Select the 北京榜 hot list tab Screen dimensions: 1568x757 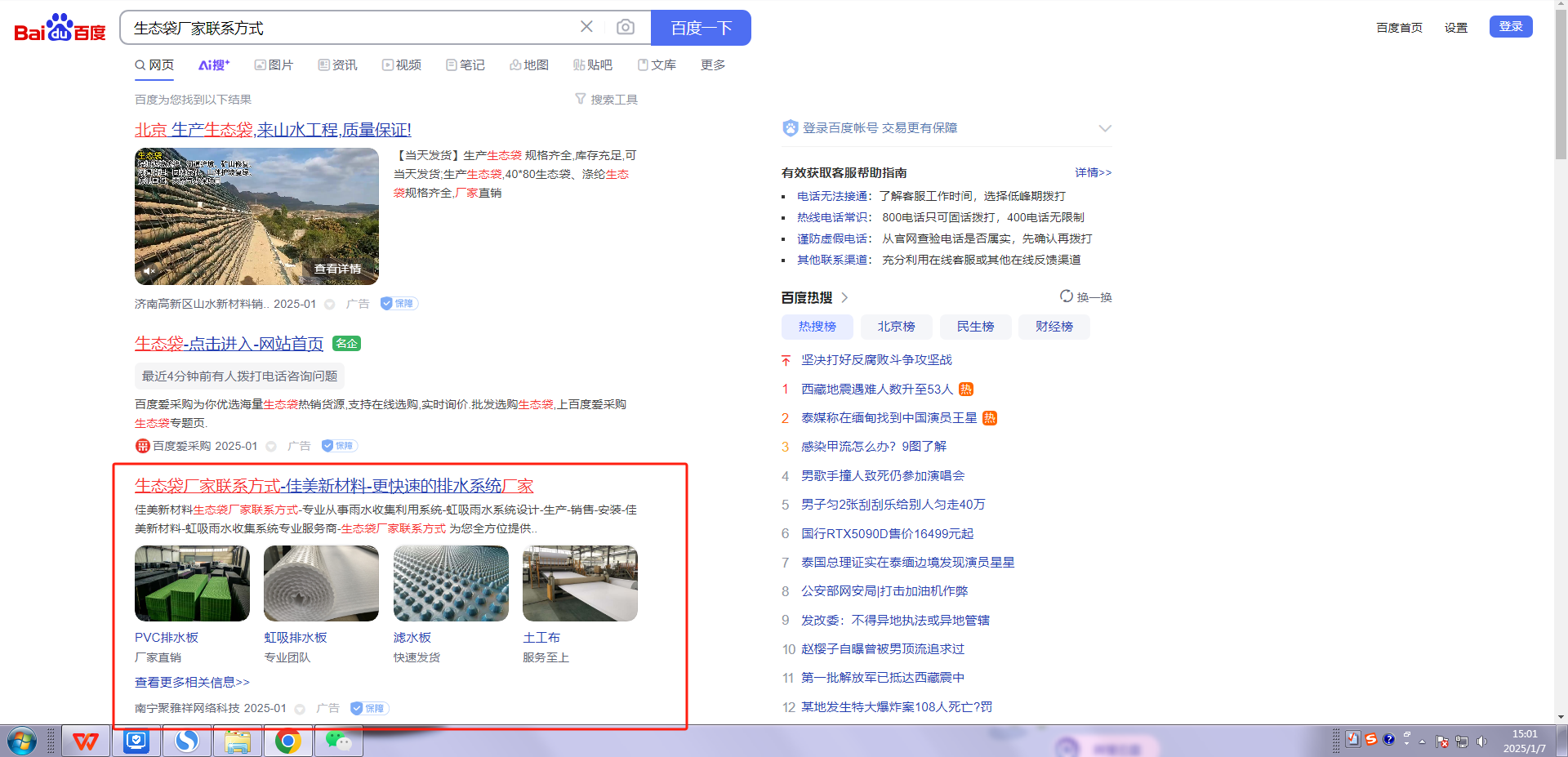pyautogui.click(x=896, y=327)
